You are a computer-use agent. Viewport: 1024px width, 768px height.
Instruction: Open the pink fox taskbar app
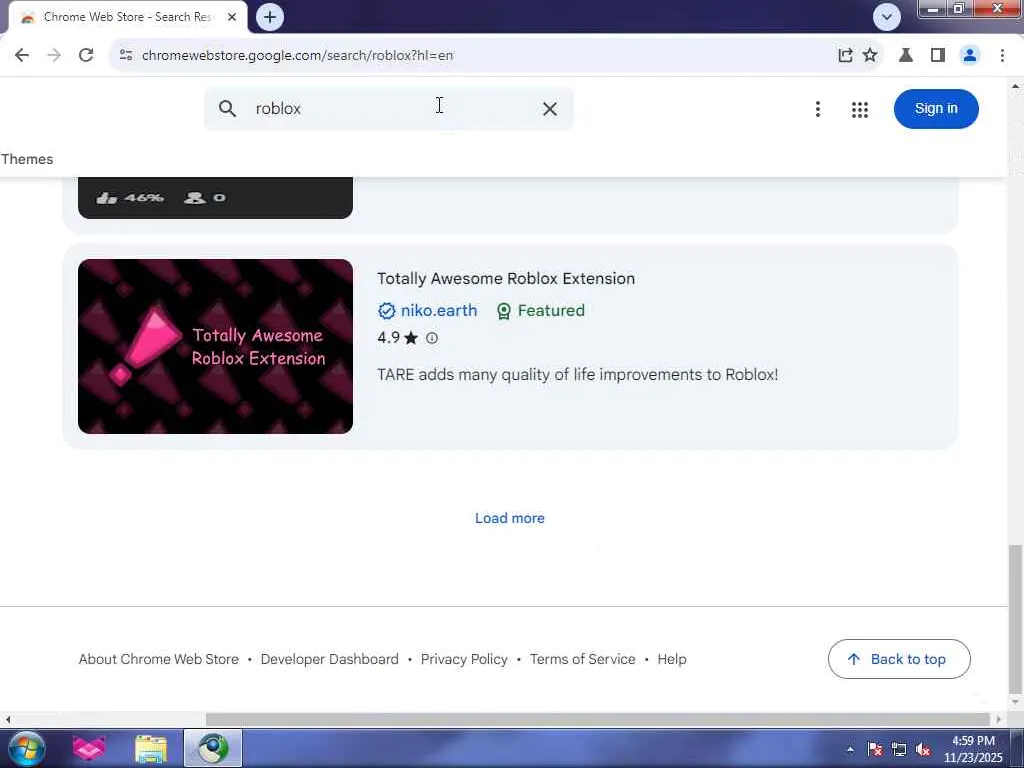[88, 748]
